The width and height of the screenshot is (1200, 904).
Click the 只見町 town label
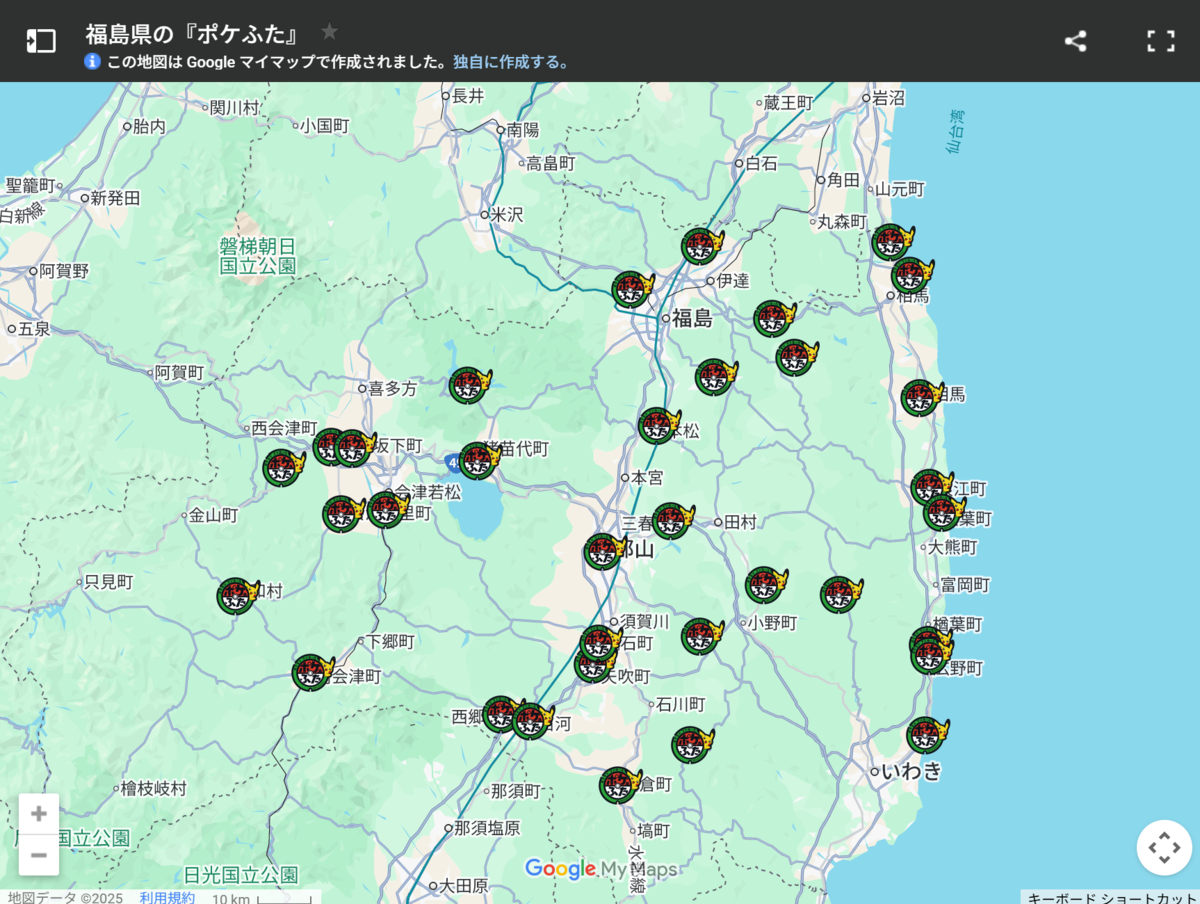tap(108, 582)
